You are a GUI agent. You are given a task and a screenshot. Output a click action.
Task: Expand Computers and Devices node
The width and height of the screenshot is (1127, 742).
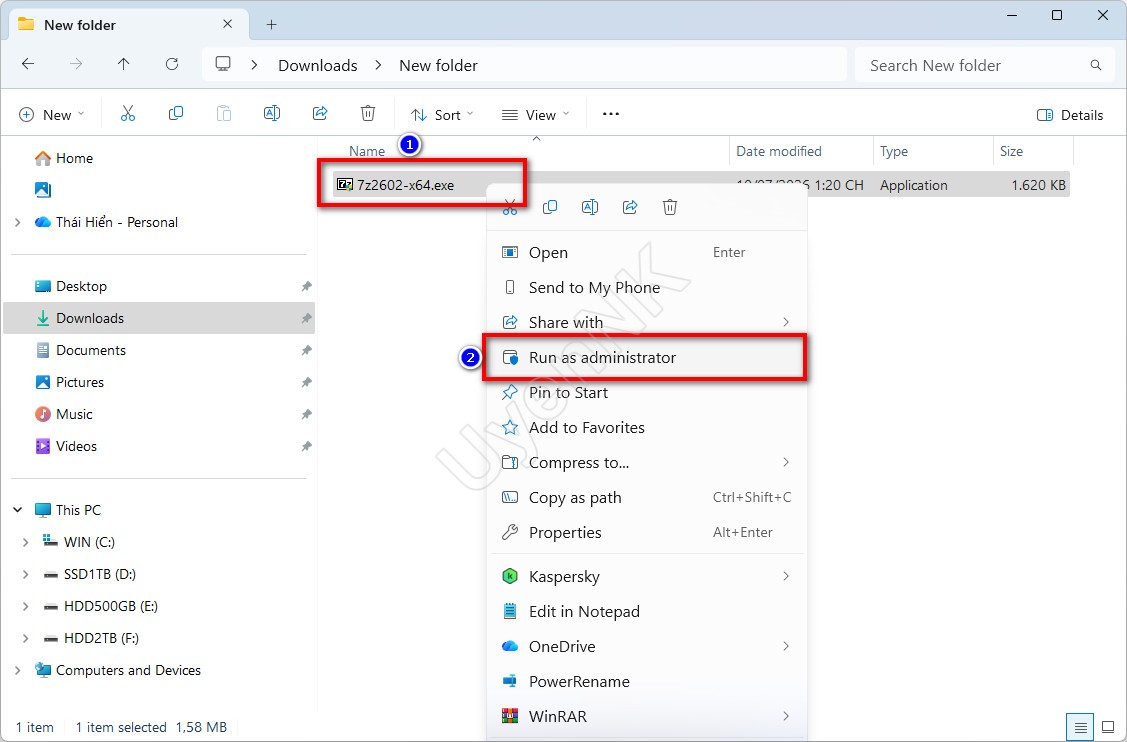coord(18,670)
